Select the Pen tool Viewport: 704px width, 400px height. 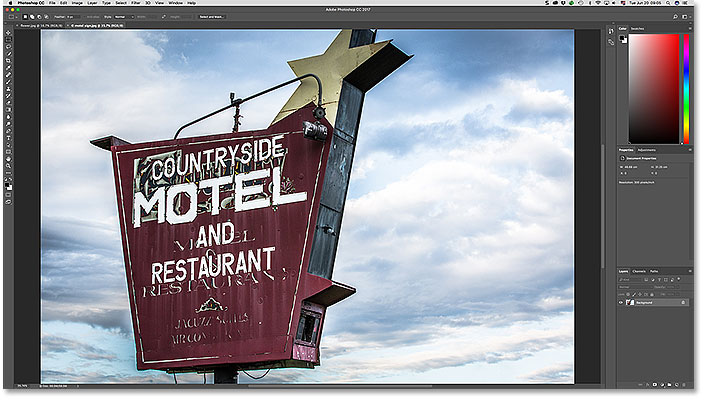click(9, 131)
